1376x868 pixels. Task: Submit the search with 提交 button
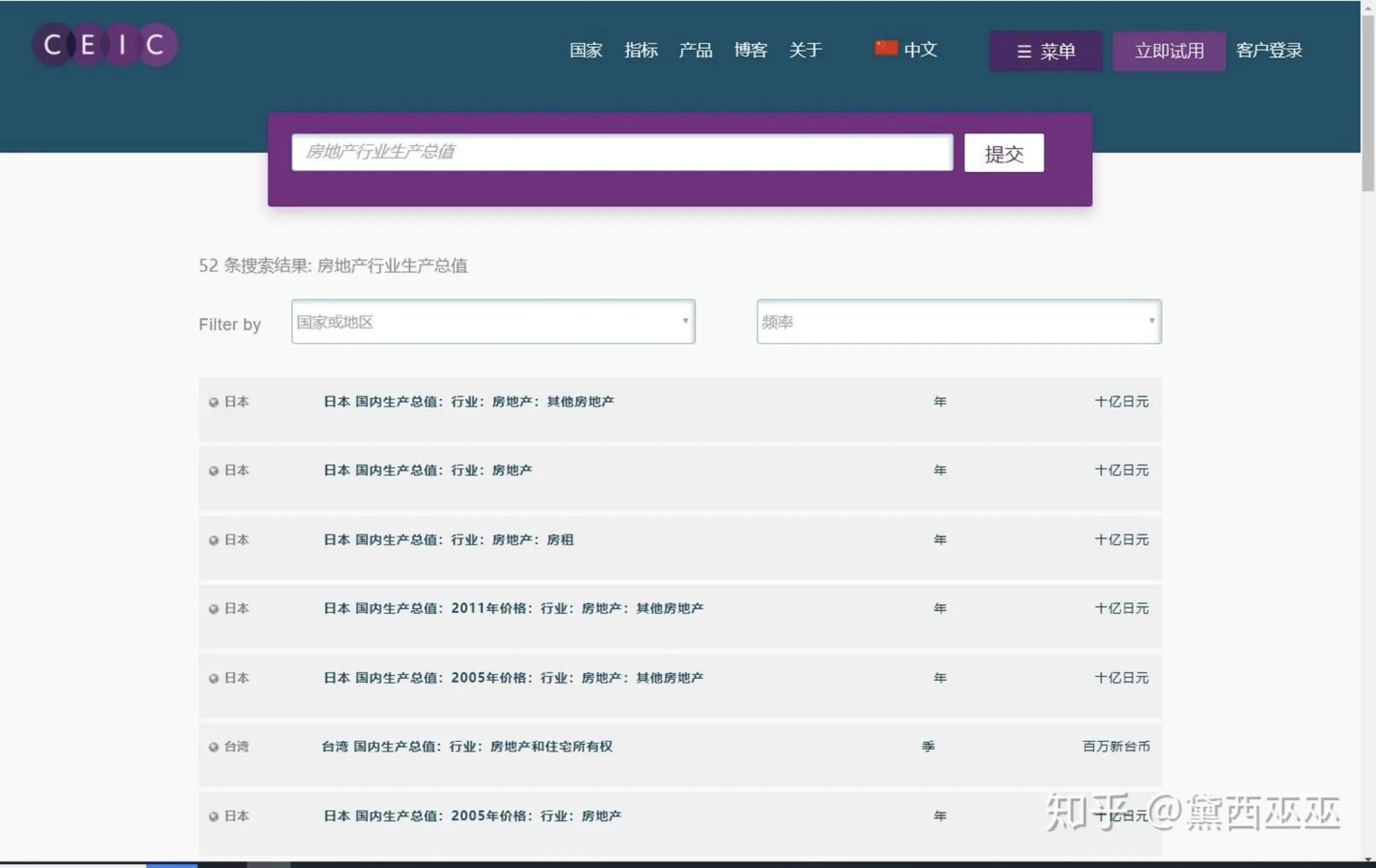pyautogui.click(x=1004, y=153)
